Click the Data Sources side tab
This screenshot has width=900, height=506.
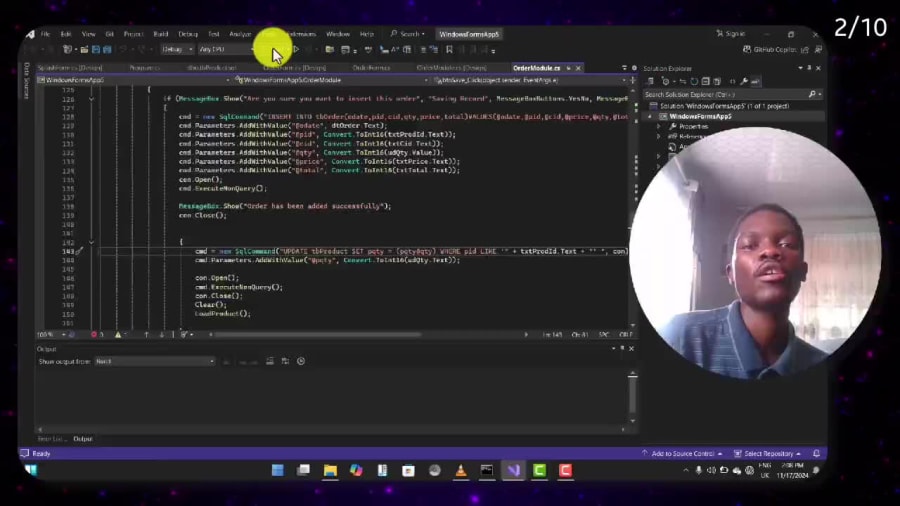point(26,80)
